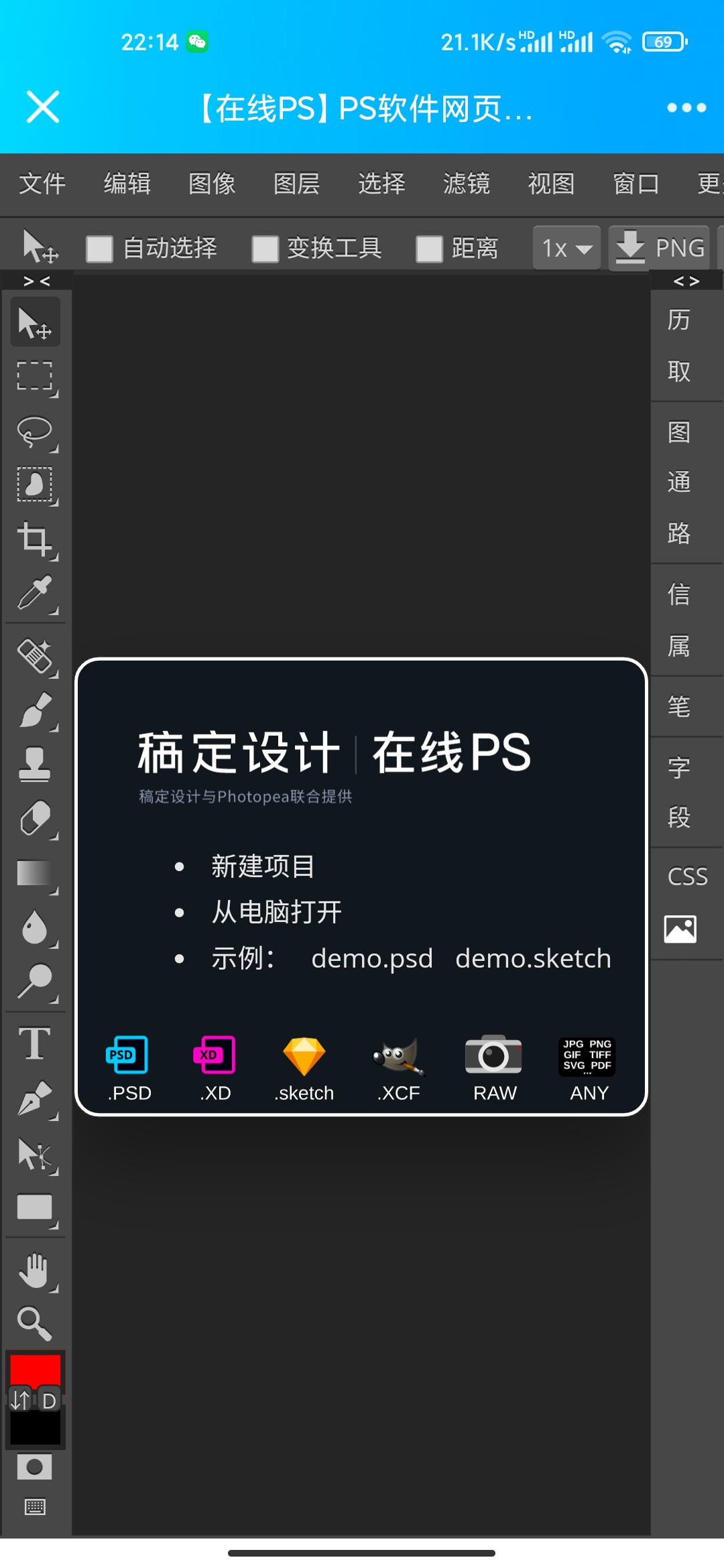
Task: Expand the 图 layers panel
Action: [x=678, y=432]
